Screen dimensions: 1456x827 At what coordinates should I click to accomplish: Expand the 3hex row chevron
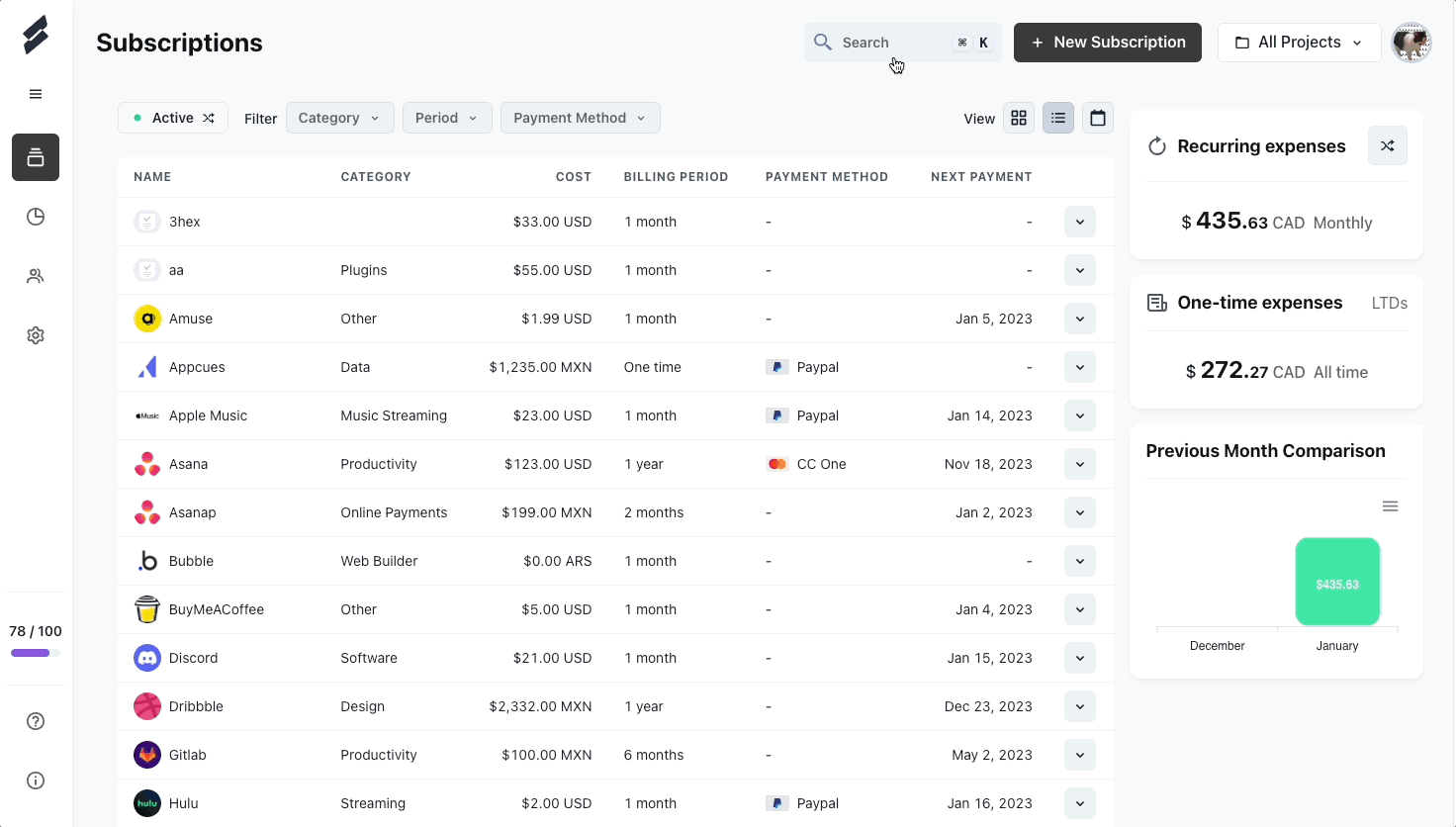[x=1080, y=222]
